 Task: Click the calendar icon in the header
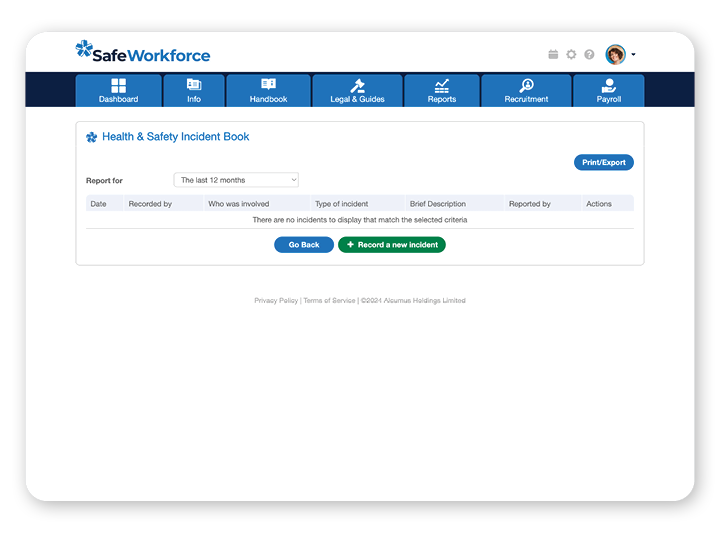[553, 55]
